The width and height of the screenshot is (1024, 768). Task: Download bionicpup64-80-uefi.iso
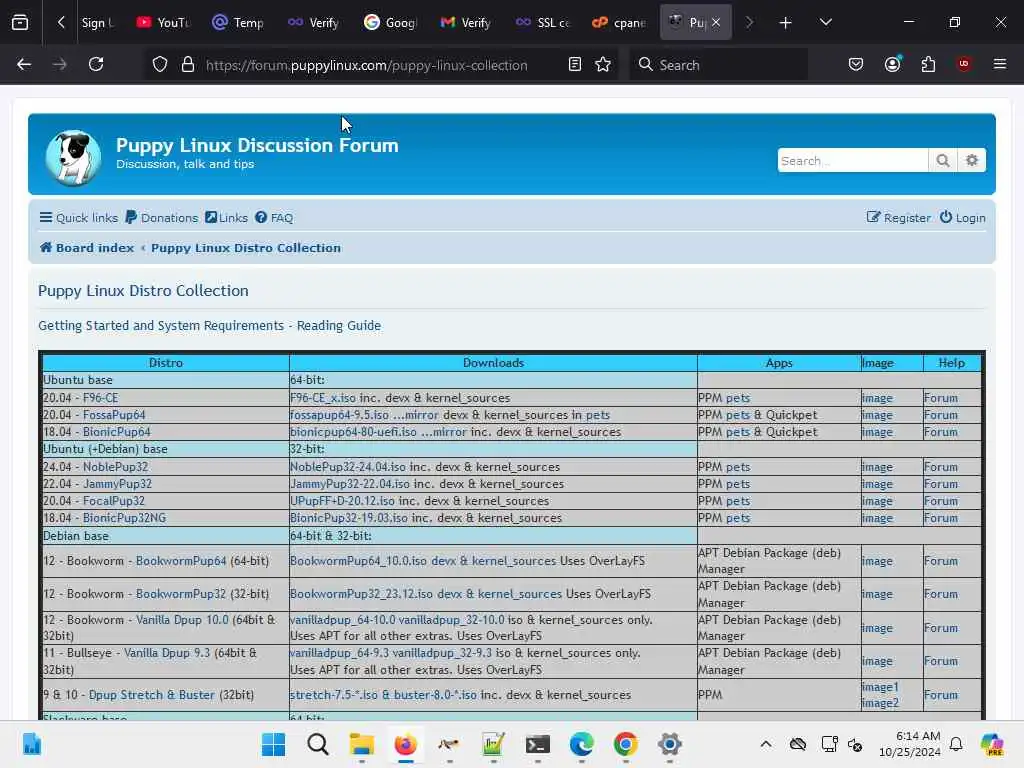coord(353,432)
